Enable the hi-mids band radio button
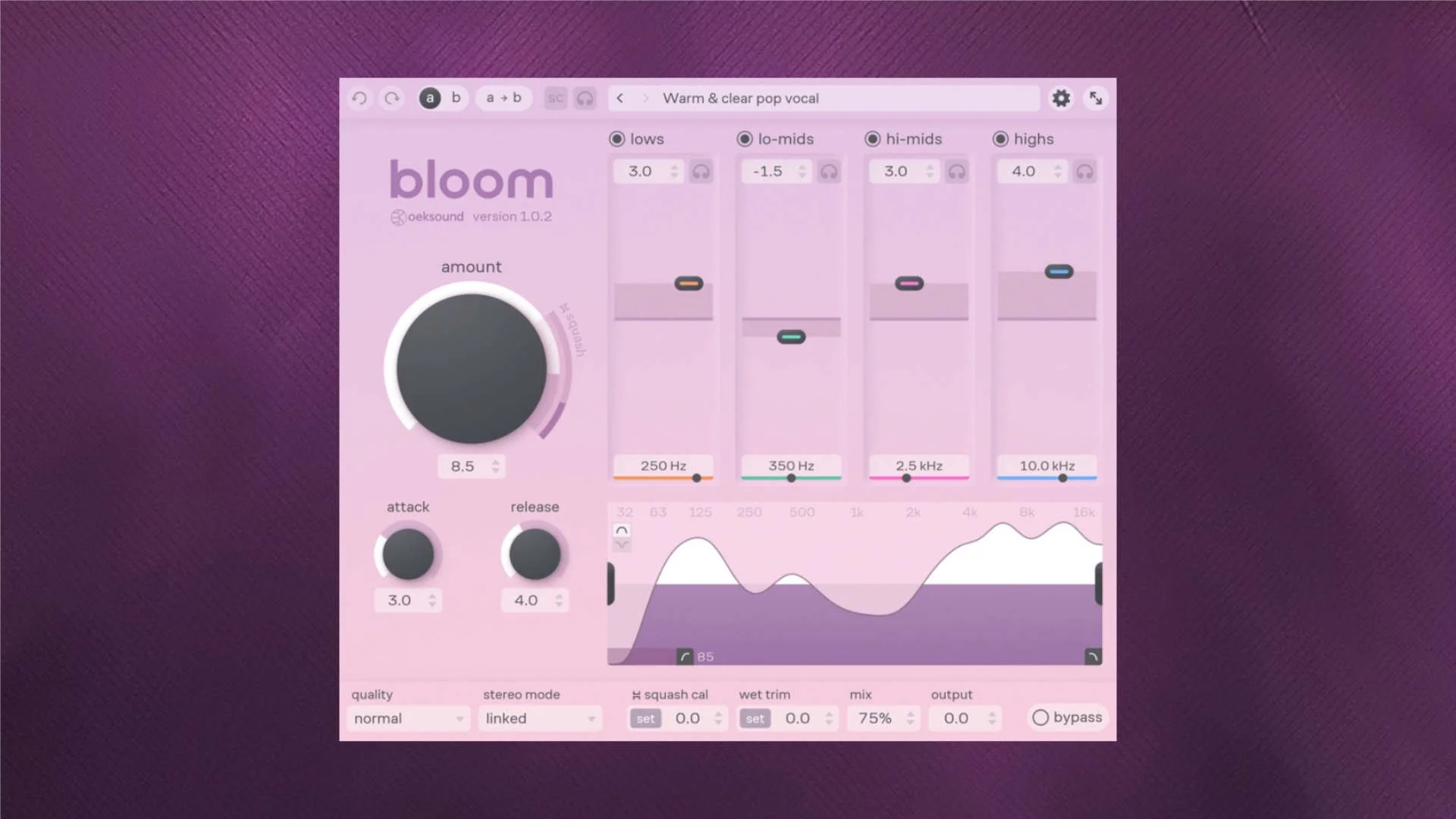This screenshot has height=819, width=1456. 874,139
